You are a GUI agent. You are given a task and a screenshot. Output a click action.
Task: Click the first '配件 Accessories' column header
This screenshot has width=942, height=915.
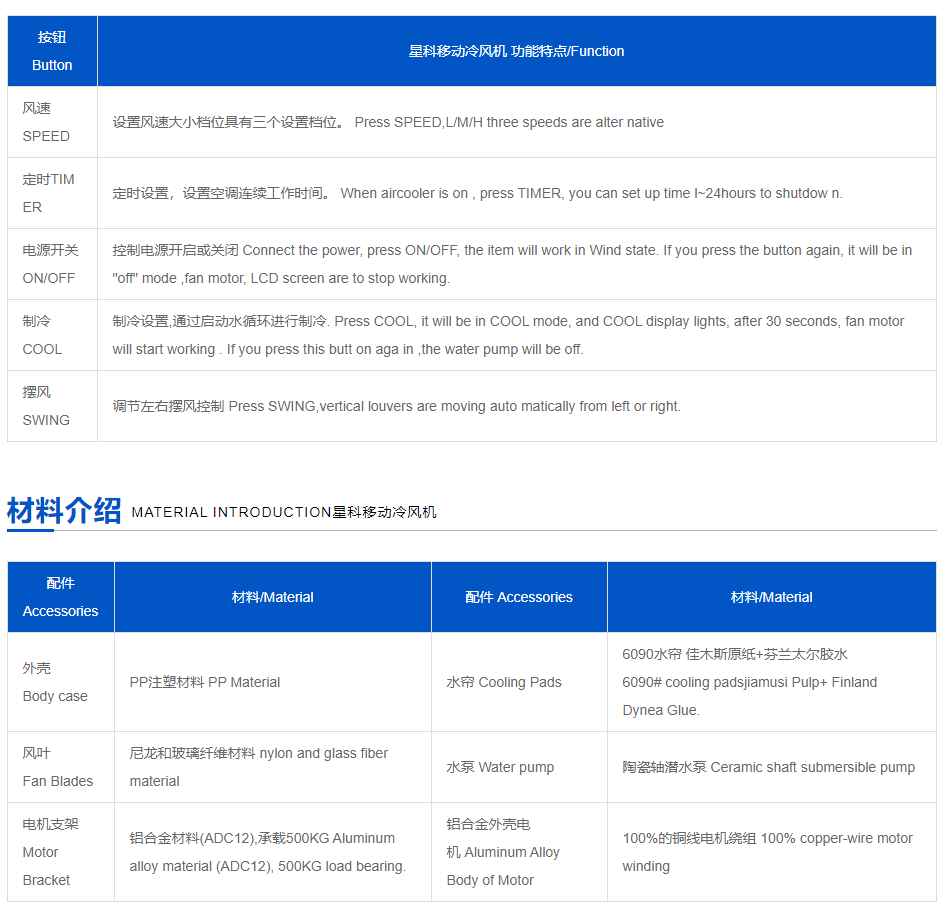[61, 597]
